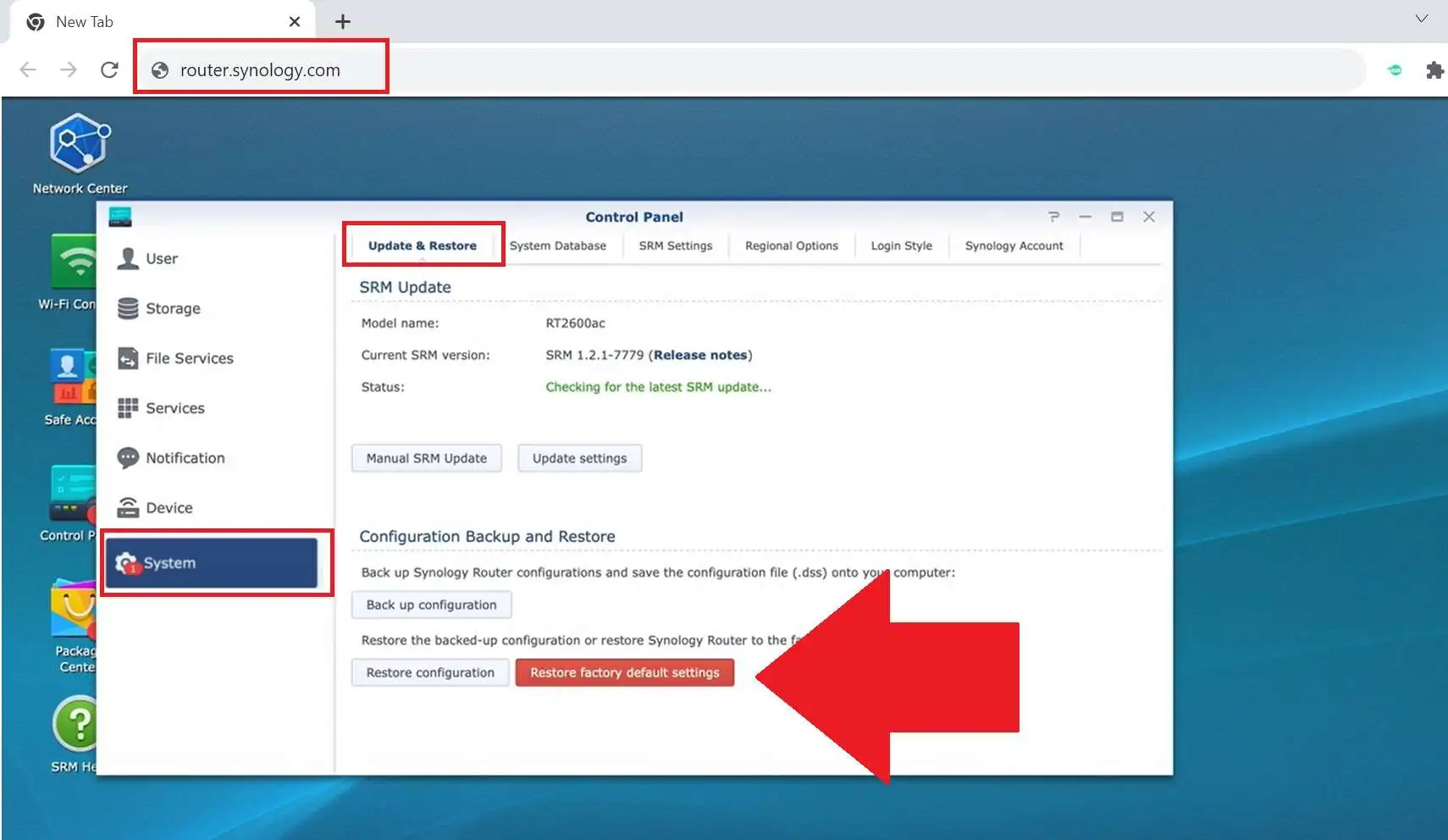Open a new browser tab with plus
Screen dimensions: 1448x840
343,22
